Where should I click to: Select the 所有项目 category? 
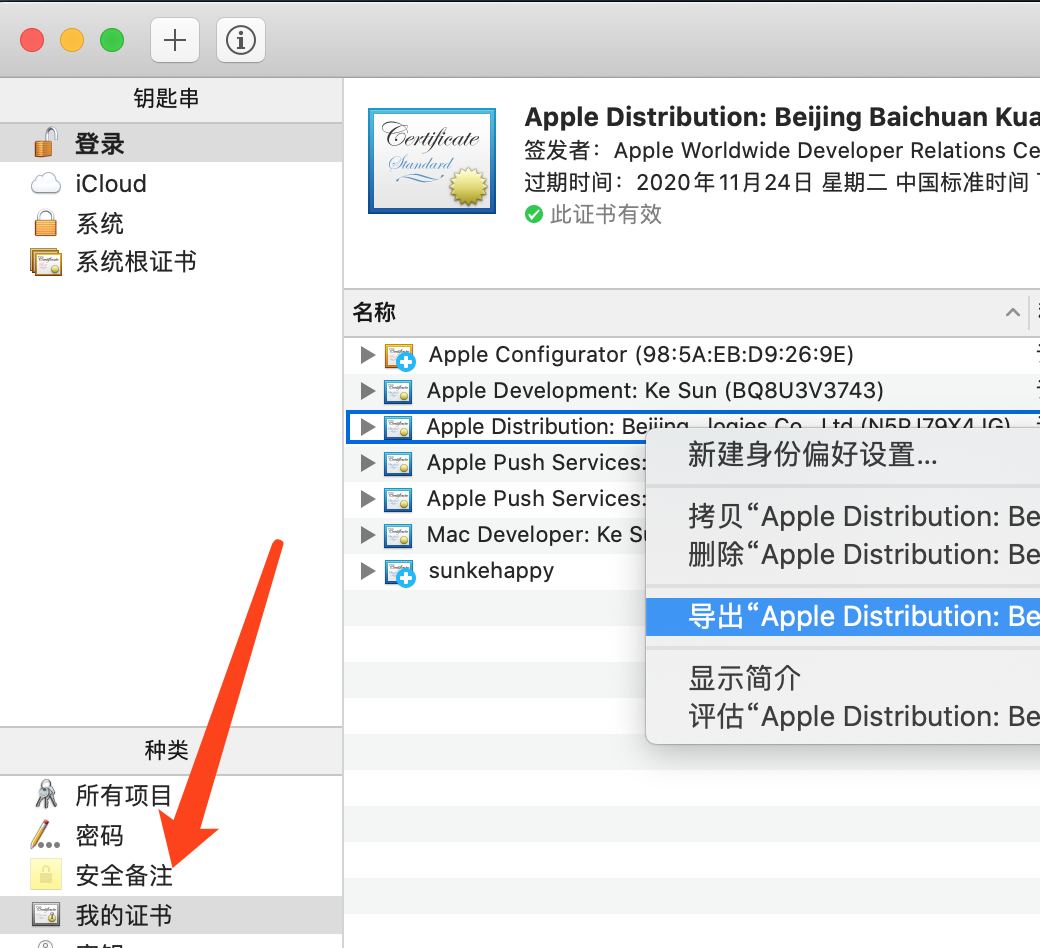[171, 795]
